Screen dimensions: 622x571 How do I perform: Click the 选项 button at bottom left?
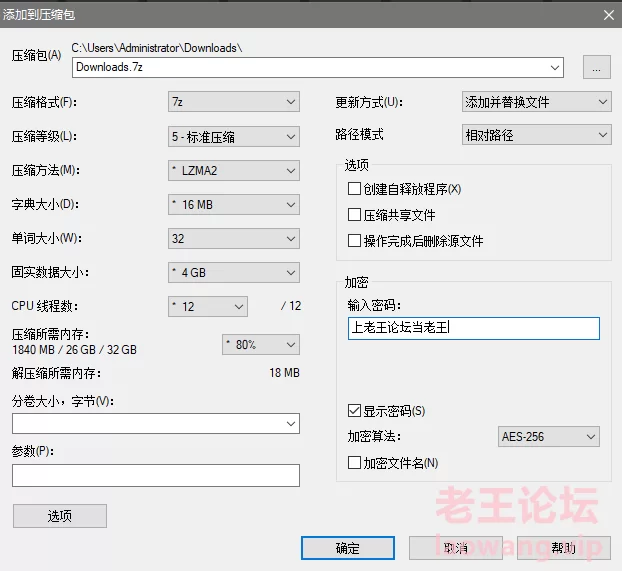click(x=60, y=516)
